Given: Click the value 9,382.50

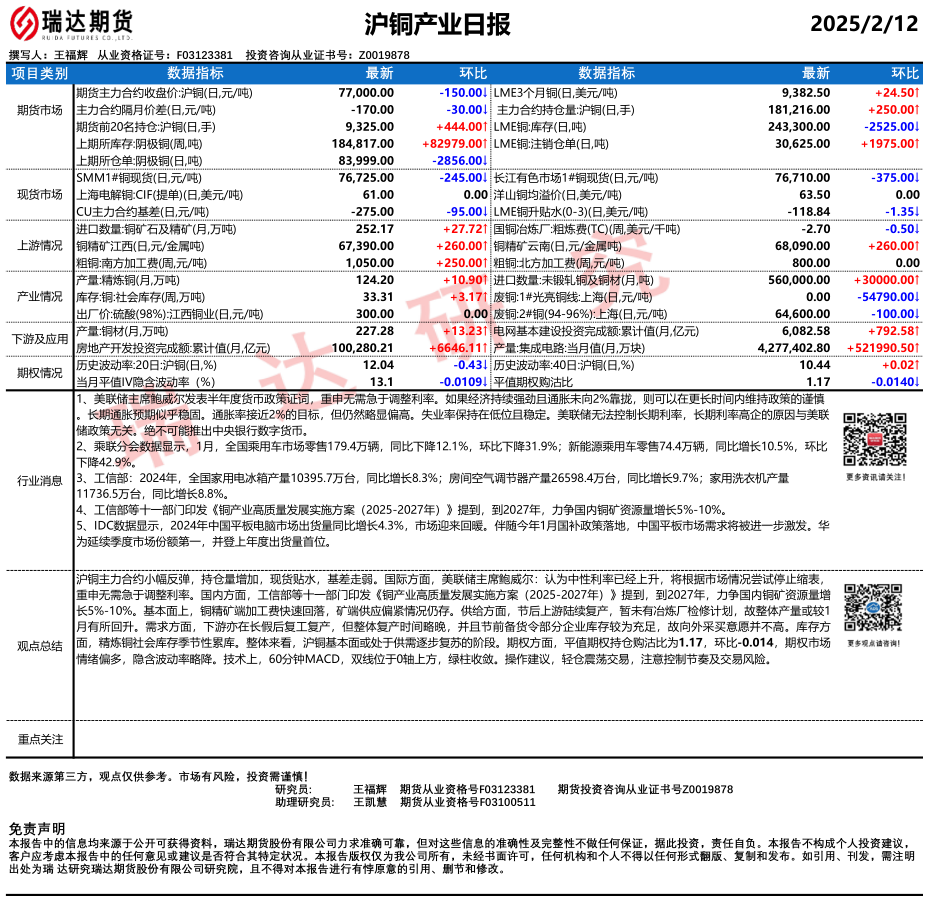Looking at the screenshot, I should point(806,93).
